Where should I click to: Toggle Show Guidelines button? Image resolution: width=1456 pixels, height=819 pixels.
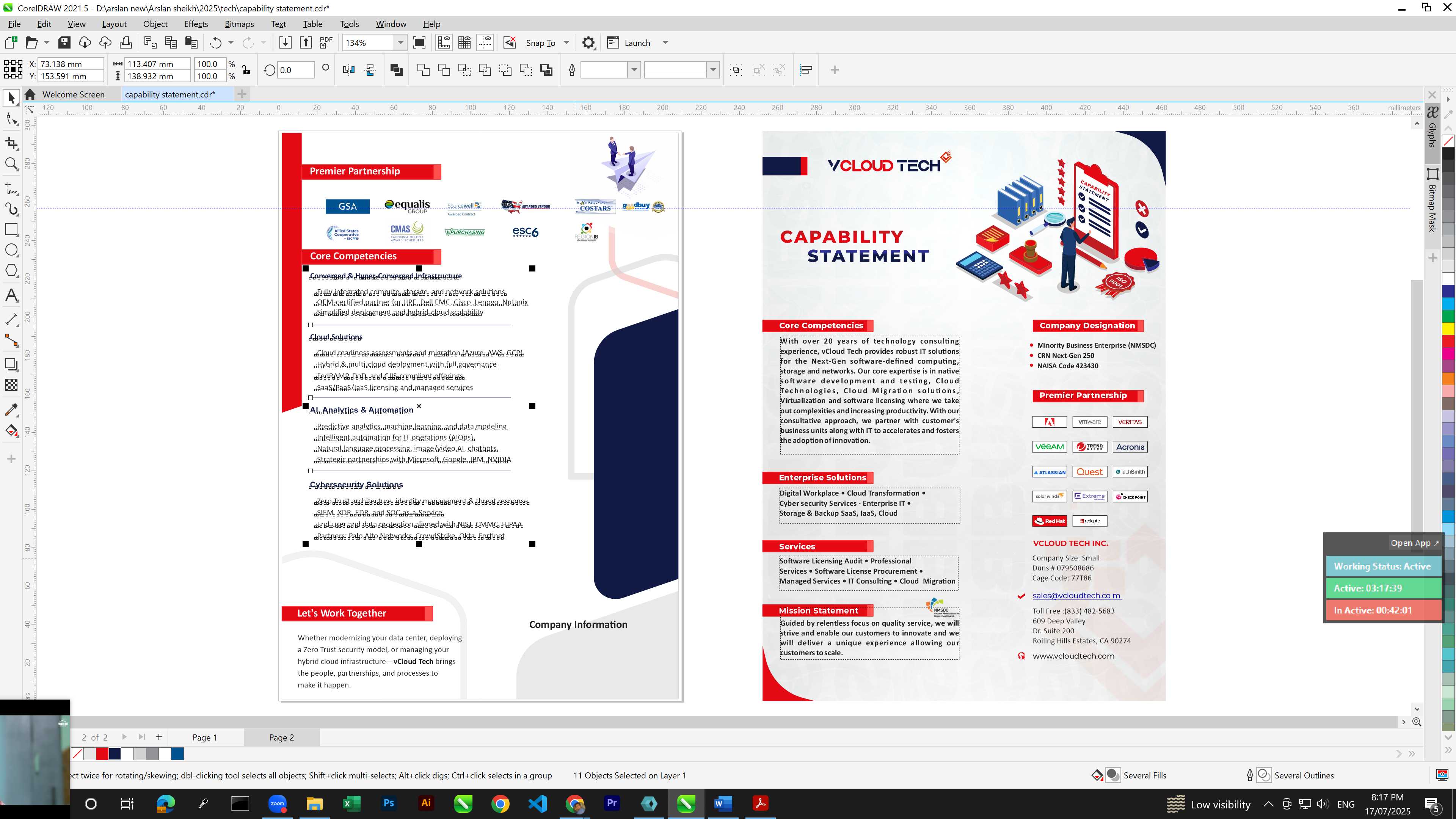[x=485, y=42]
